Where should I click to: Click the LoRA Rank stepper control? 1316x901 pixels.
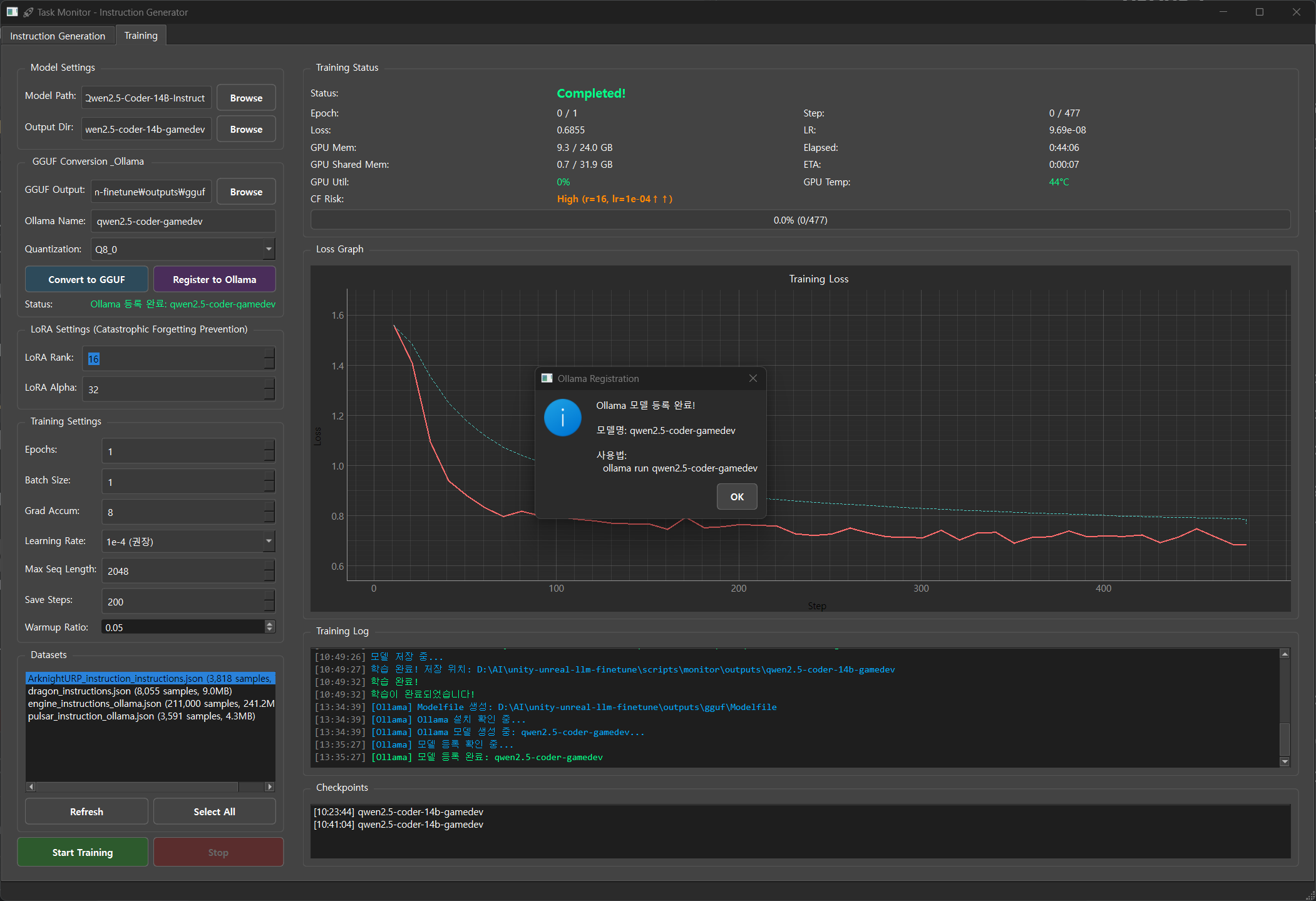pos(269,358)
